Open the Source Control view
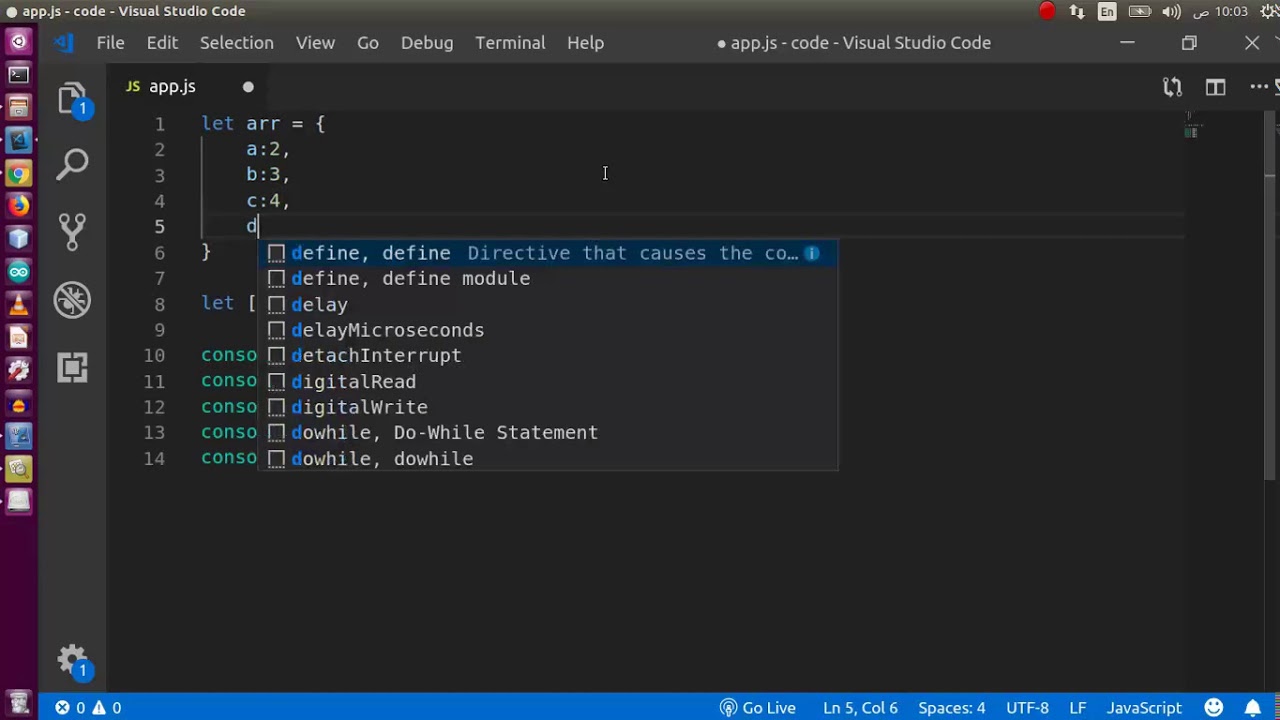Viewport: 1280px width, 720px height. pyautogui.click(x=72, y=232)
